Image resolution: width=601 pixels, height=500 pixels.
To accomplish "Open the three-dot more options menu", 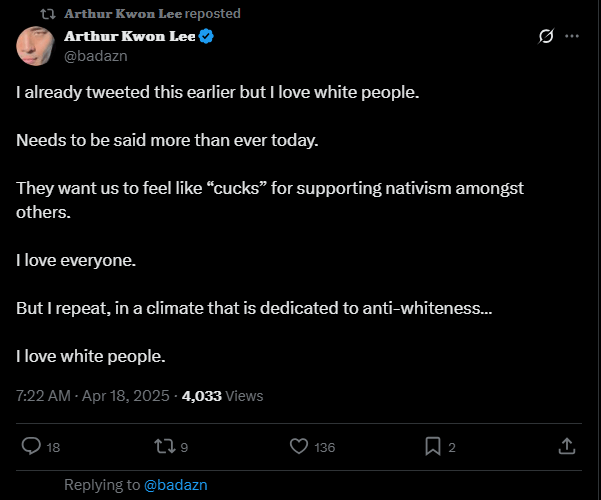I will [x=572, y=36].
